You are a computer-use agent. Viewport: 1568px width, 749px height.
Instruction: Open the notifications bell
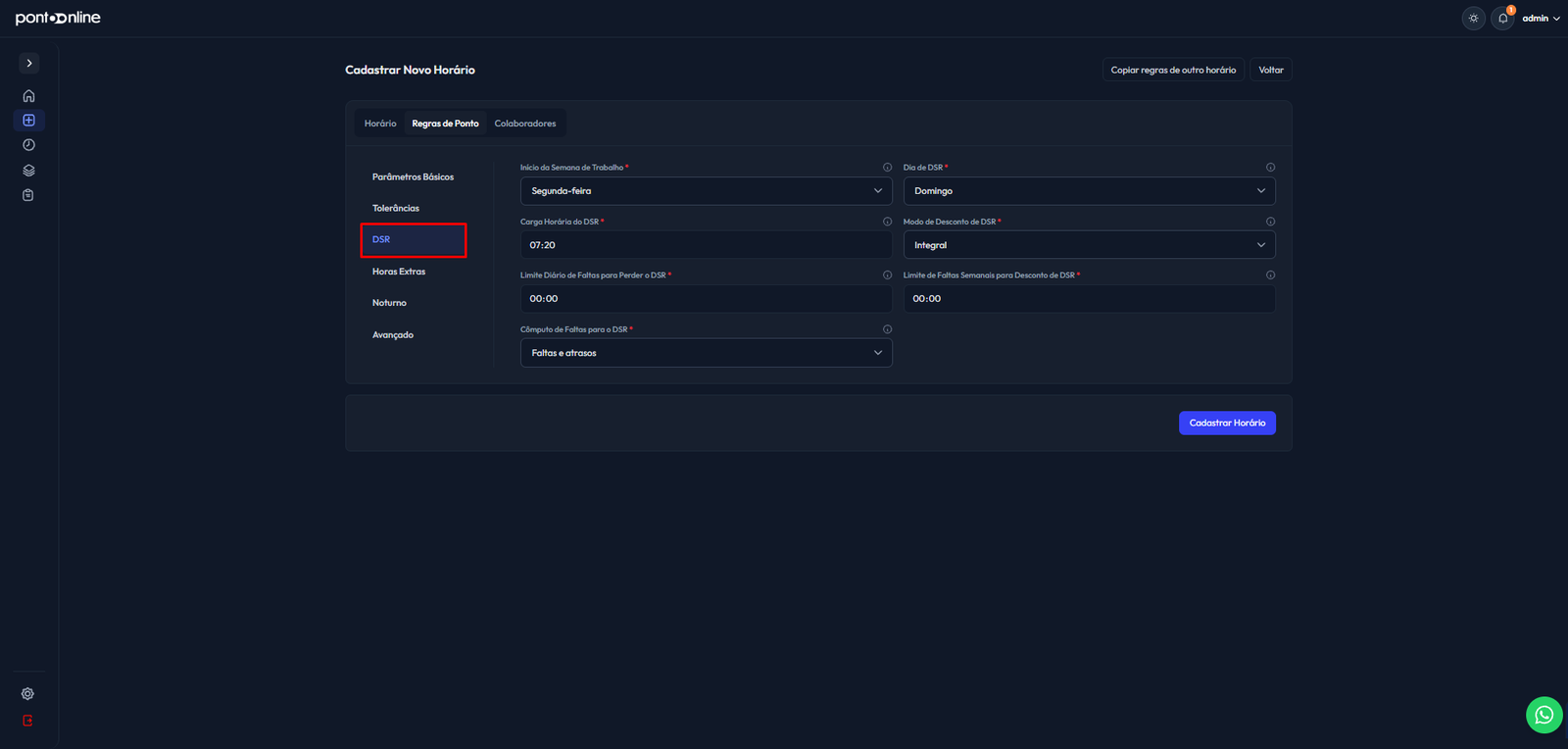tap(1502, 19)
